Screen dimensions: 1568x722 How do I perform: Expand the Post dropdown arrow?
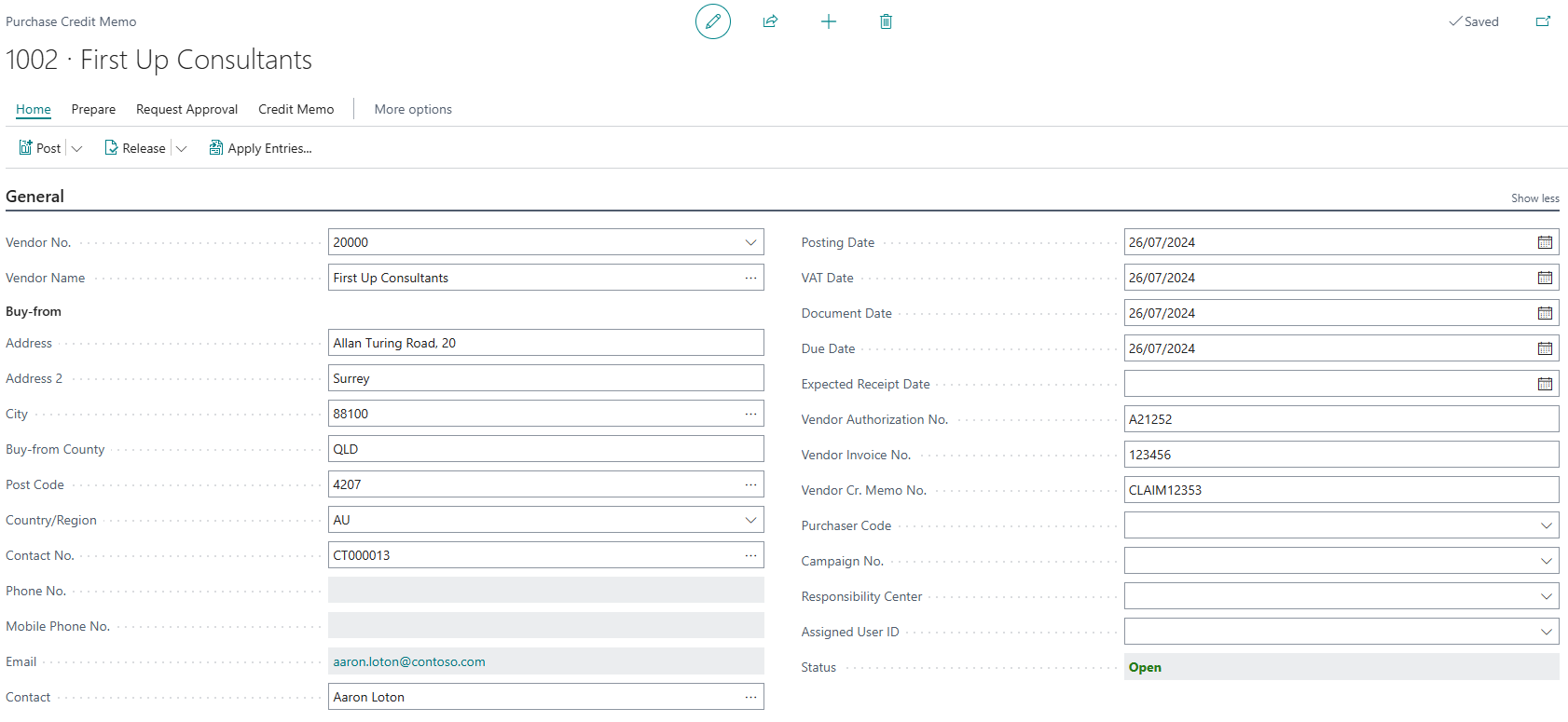point(76,148)
